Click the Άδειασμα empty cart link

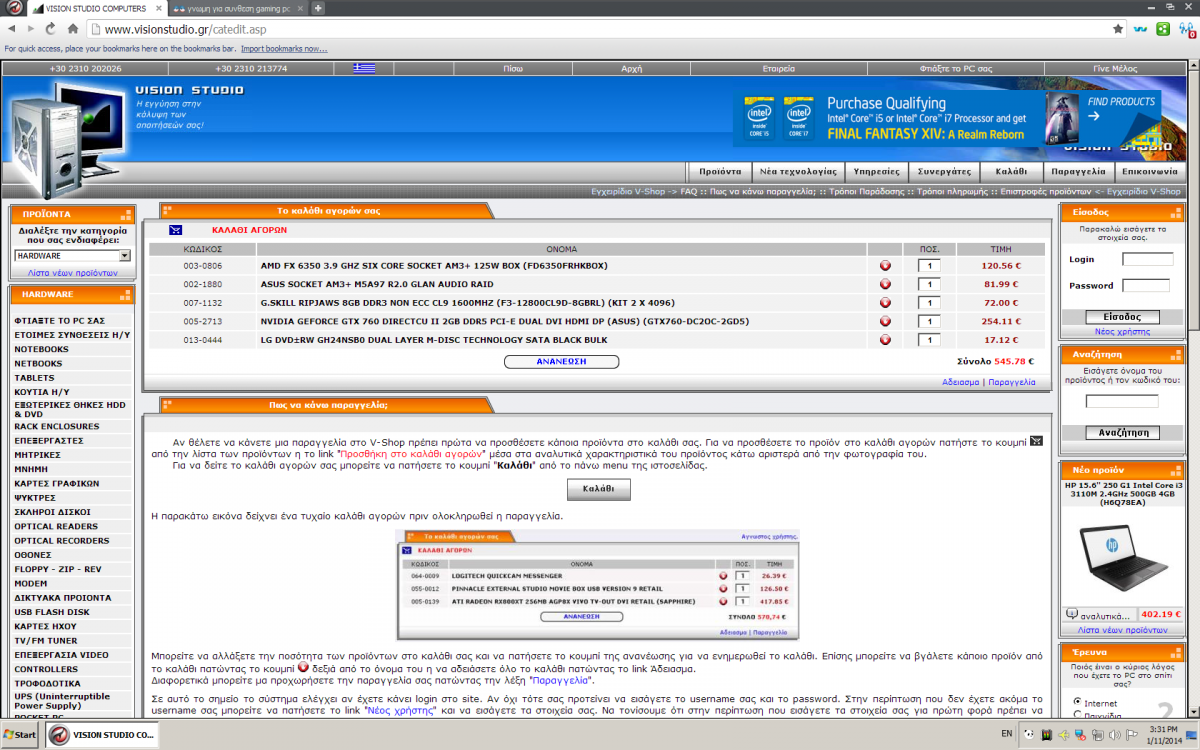click(x=961, y=382)
